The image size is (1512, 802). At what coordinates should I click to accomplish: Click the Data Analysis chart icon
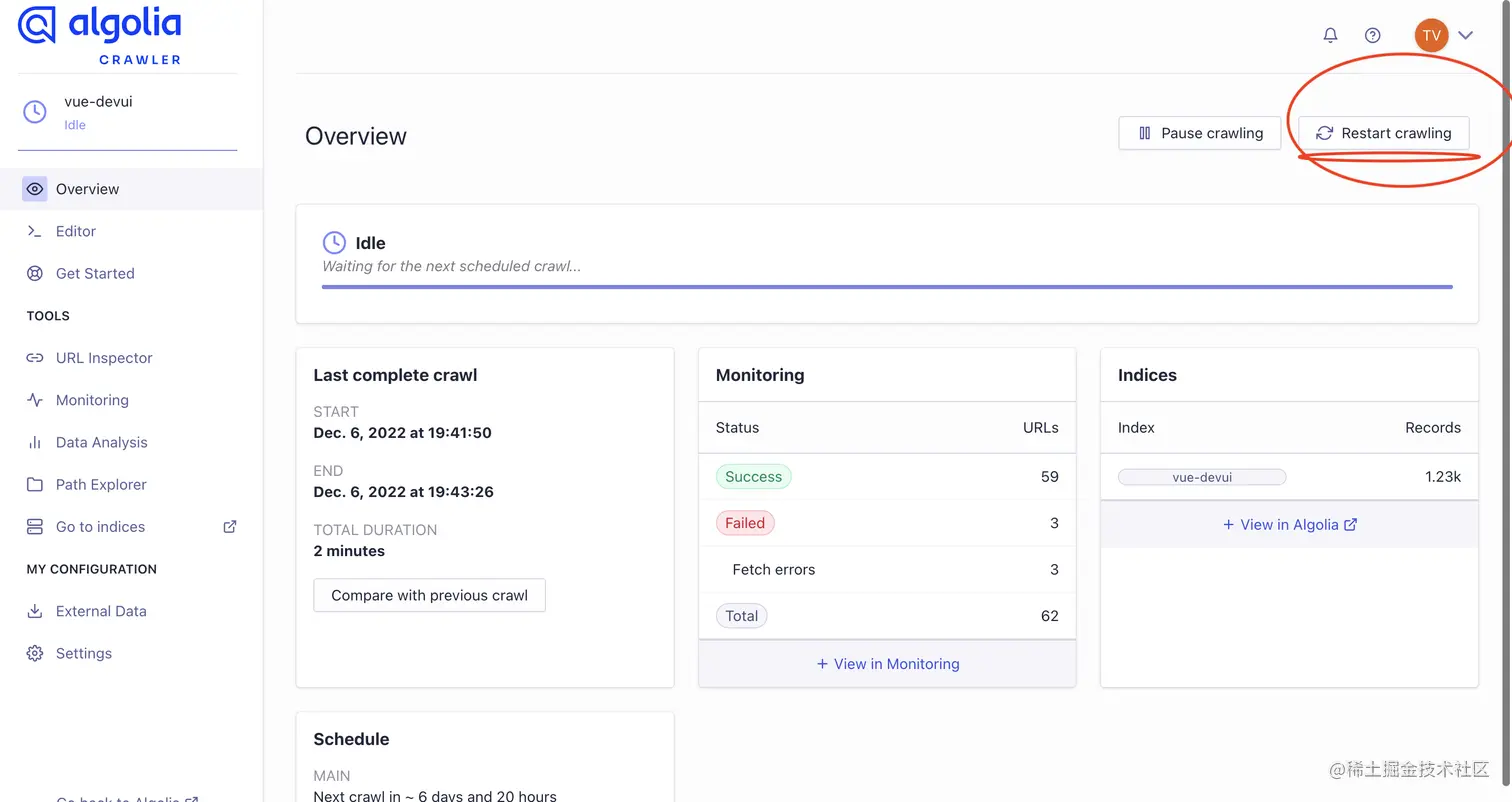35,442
